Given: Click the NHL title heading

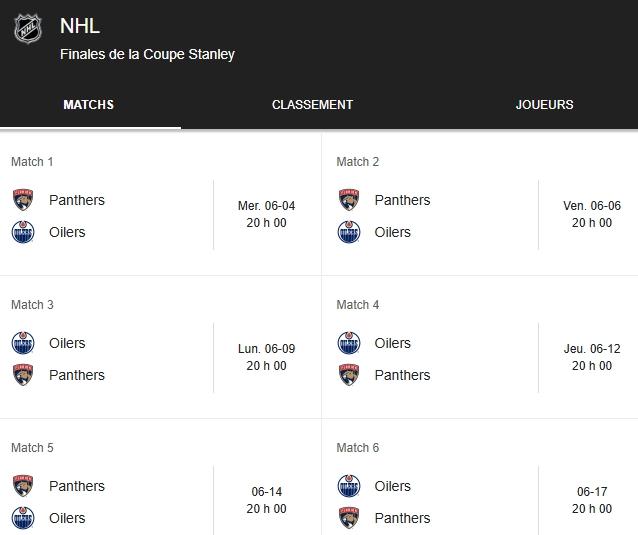Looking at the screenshot, I should [80, 26].
